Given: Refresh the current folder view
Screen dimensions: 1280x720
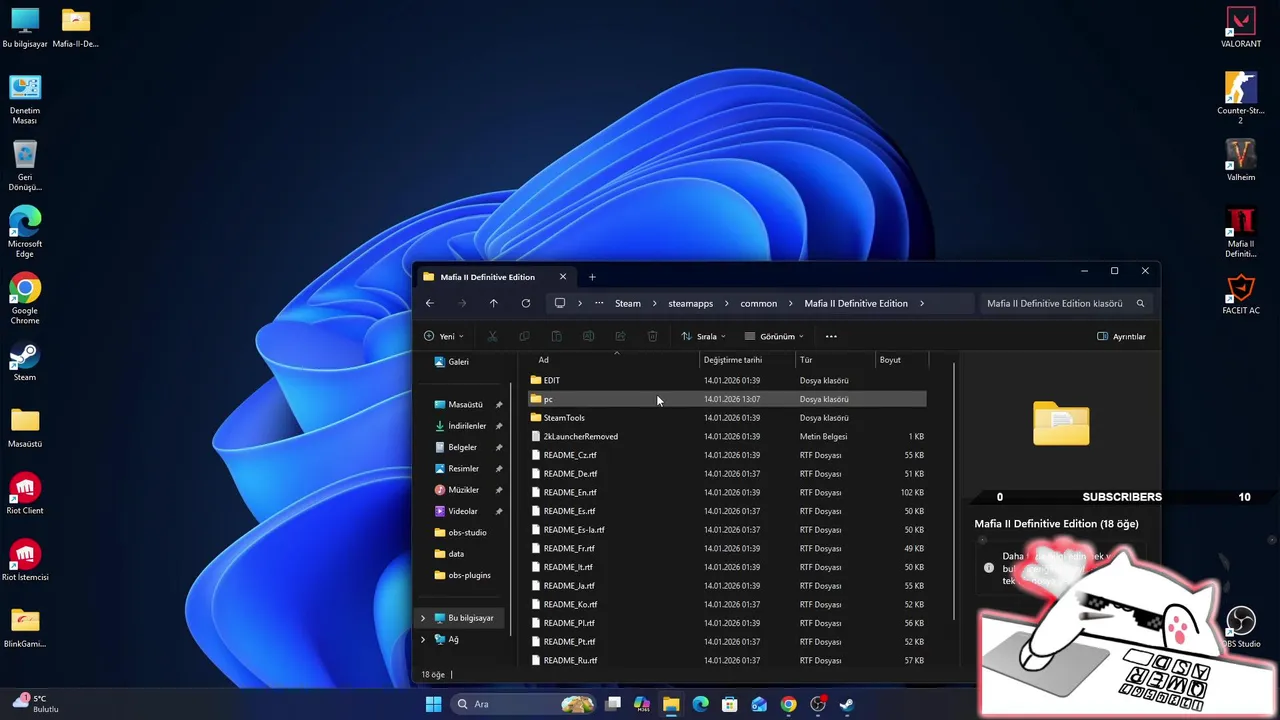Looking at the screenshot, I should click(x=526, y=303).
